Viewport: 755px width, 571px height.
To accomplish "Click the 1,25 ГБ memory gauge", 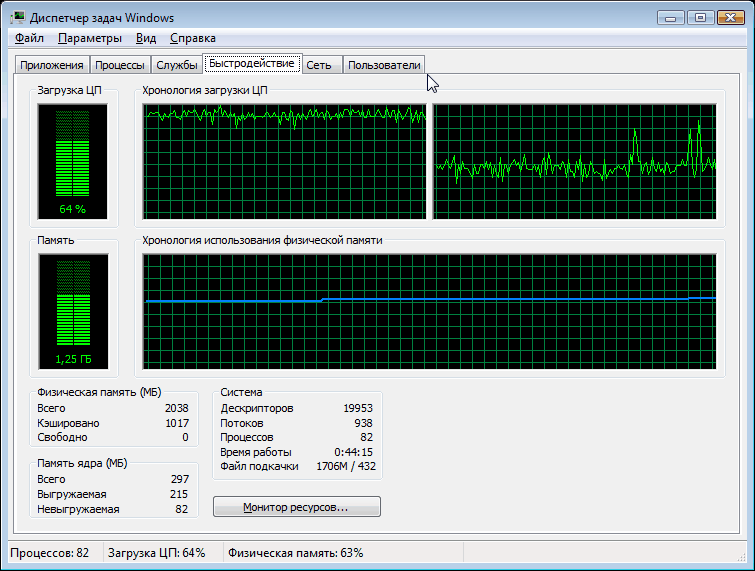I will click(x=73, y=312).
